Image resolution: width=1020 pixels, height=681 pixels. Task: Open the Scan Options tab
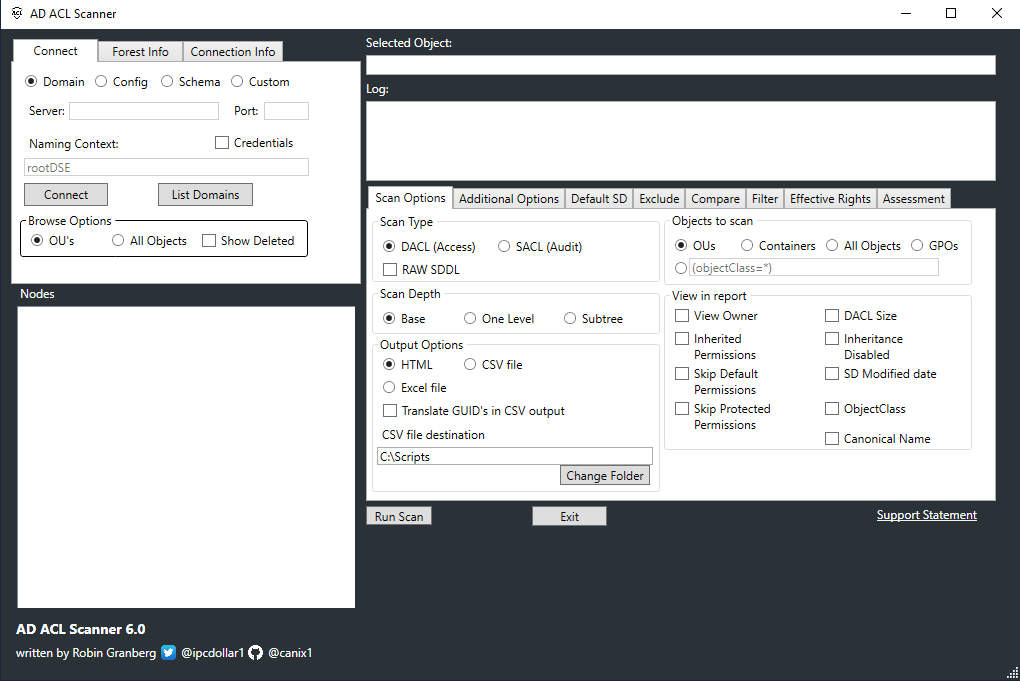[410, 198]
